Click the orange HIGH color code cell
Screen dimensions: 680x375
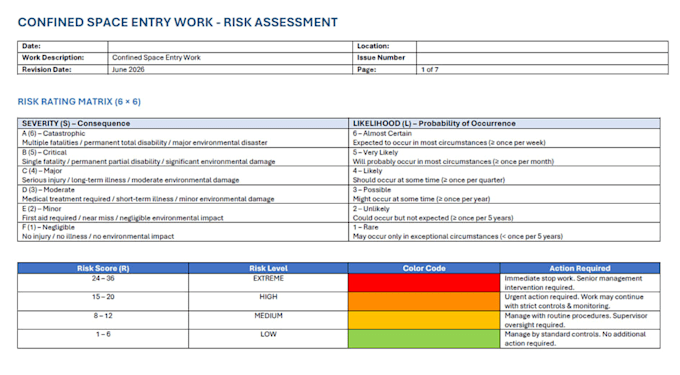click(x=424, y=301)
